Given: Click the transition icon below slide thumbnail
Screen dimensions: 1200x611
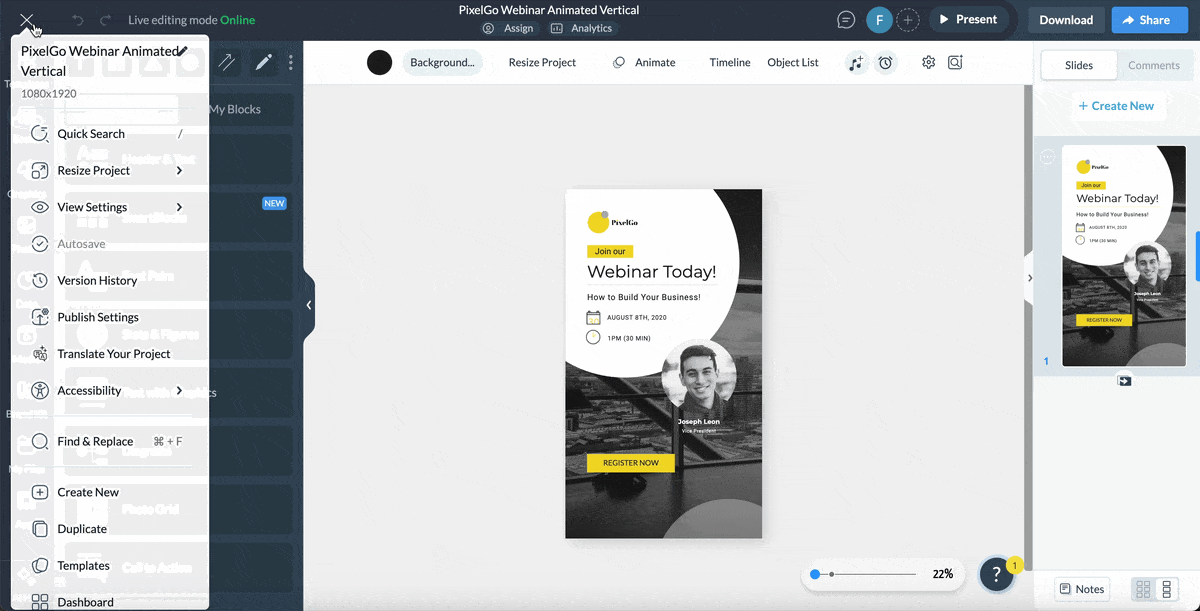Looking at the screenshot, I should (x=1124, y=381).
